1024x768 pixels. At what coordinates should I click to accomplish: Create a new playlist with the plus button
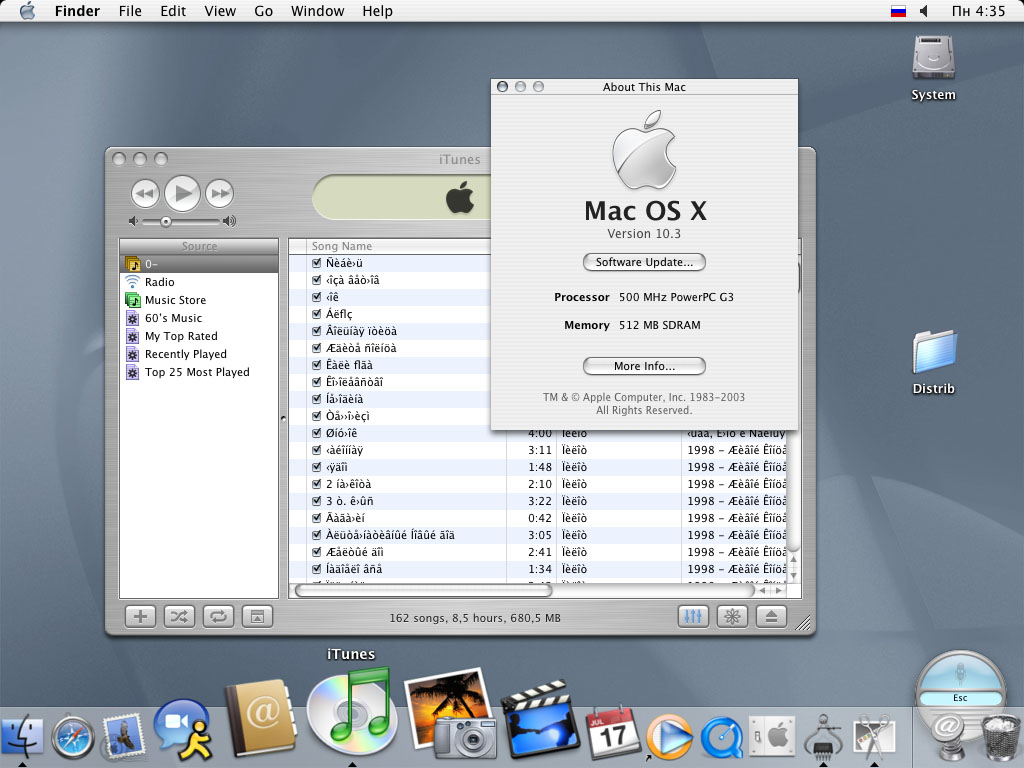point(140,616)
